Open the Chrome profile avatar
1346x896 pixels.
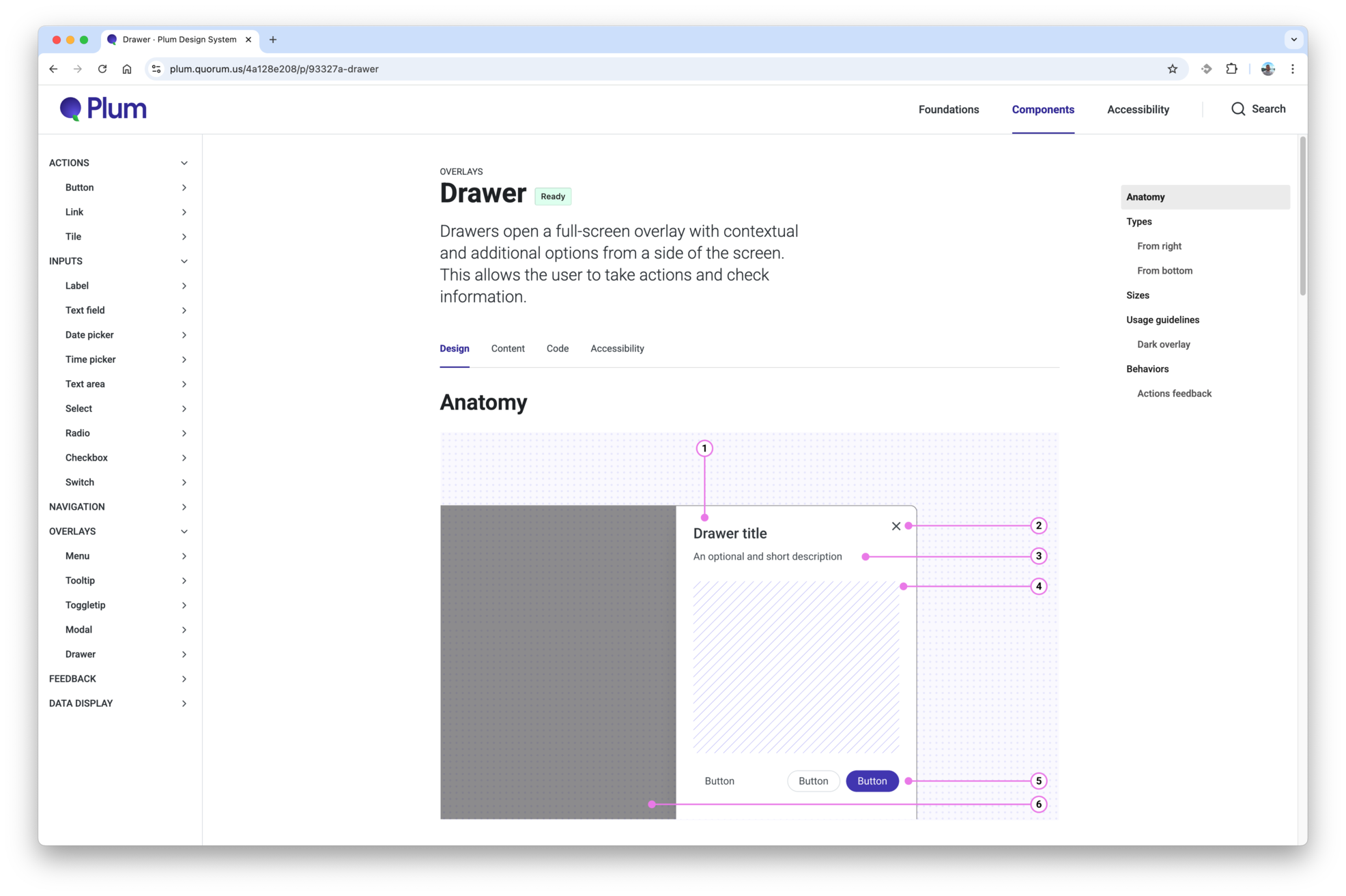pyautogui.click(x=1268, y=69)
